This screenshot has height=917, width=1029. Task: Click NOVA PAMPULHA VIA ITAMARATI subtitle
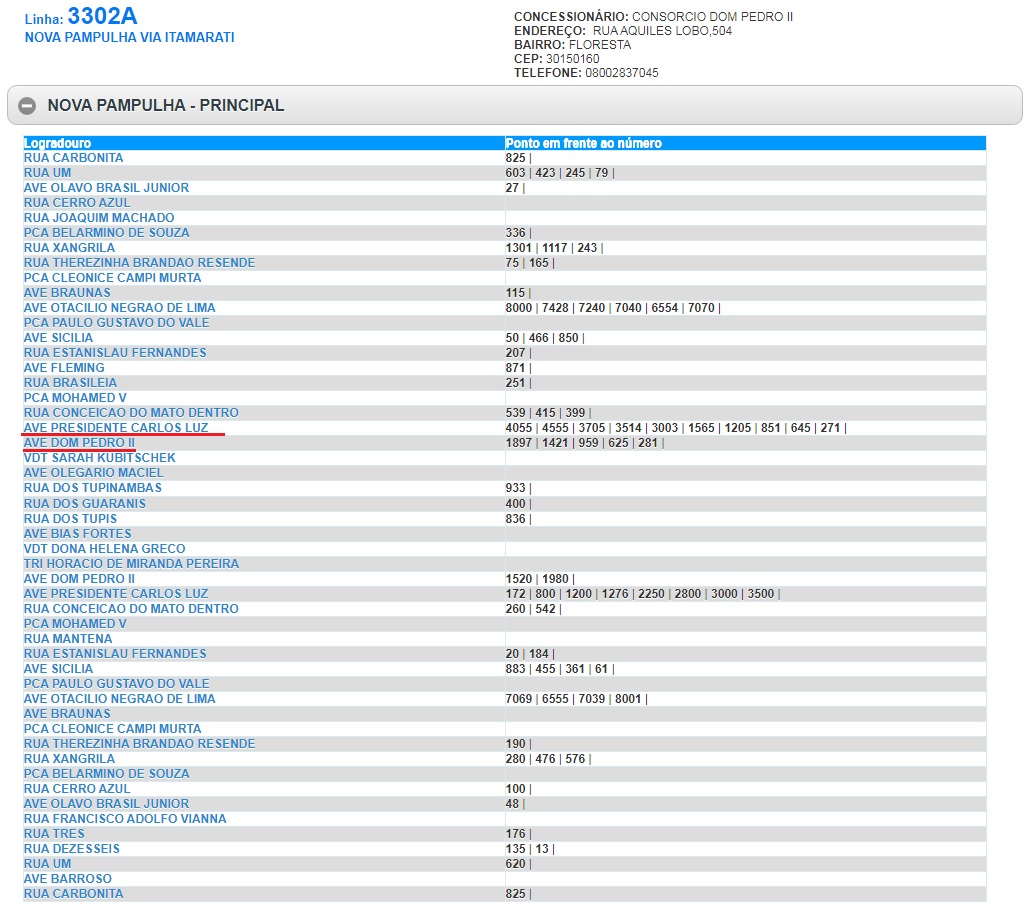pos(129,37)
